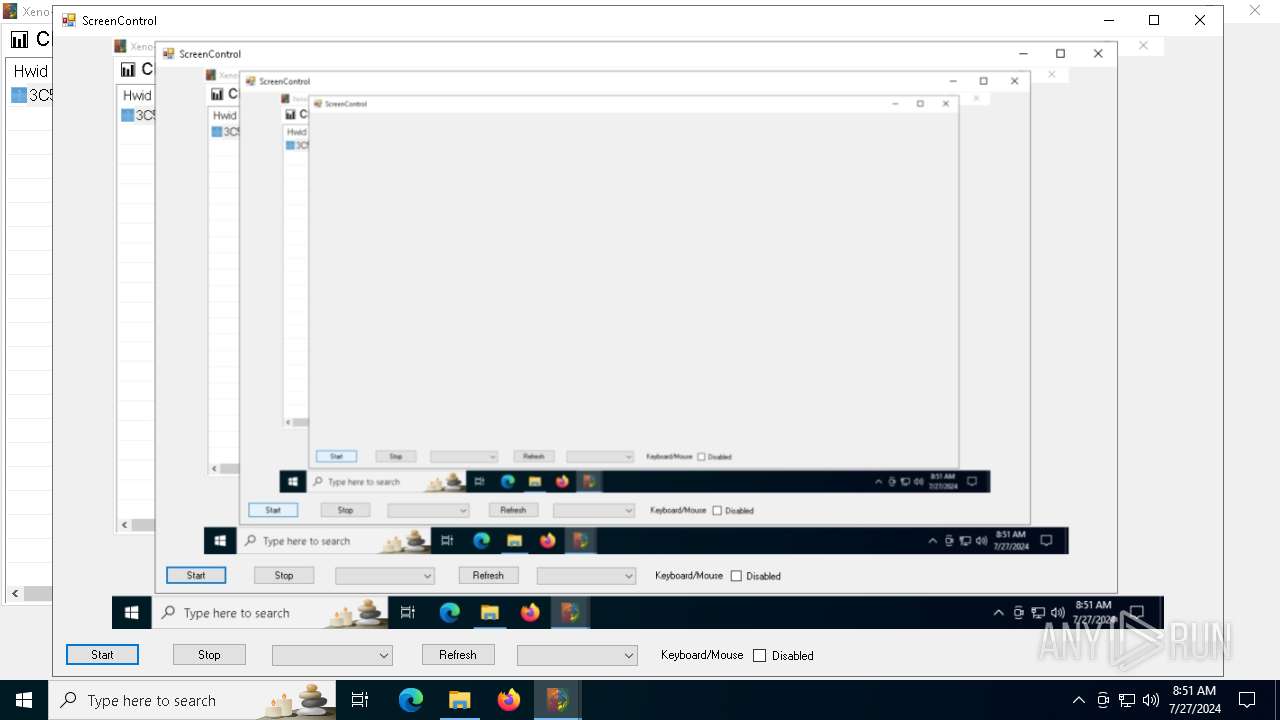
Task: Click the search box in the largest mirrored taskbar
Action: click(270, 613)
